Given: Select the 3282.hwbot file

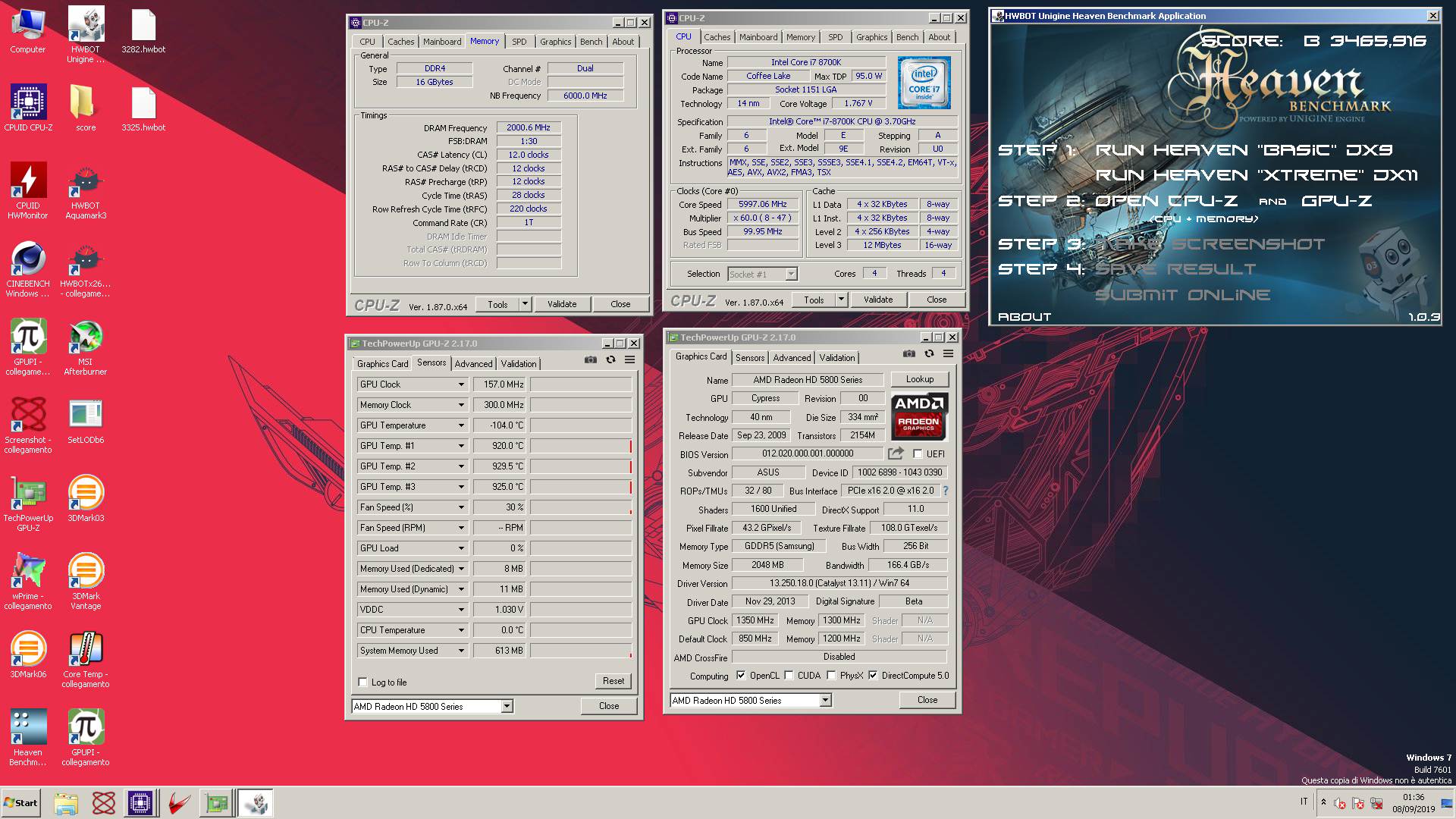Looking at the screenshot, I should pyautogui.click(x=143, y=30).
